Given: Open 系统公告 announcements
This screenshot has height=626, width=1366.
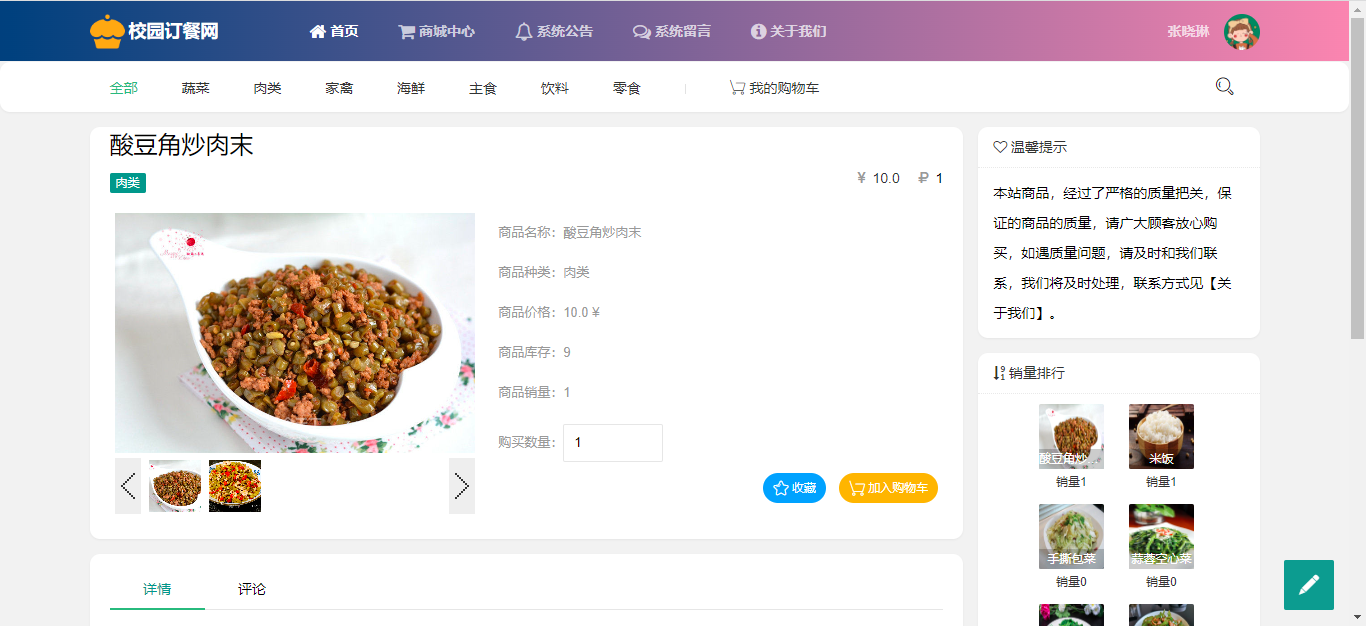Looking at the screenshot, I should click(x=554, y=31).
